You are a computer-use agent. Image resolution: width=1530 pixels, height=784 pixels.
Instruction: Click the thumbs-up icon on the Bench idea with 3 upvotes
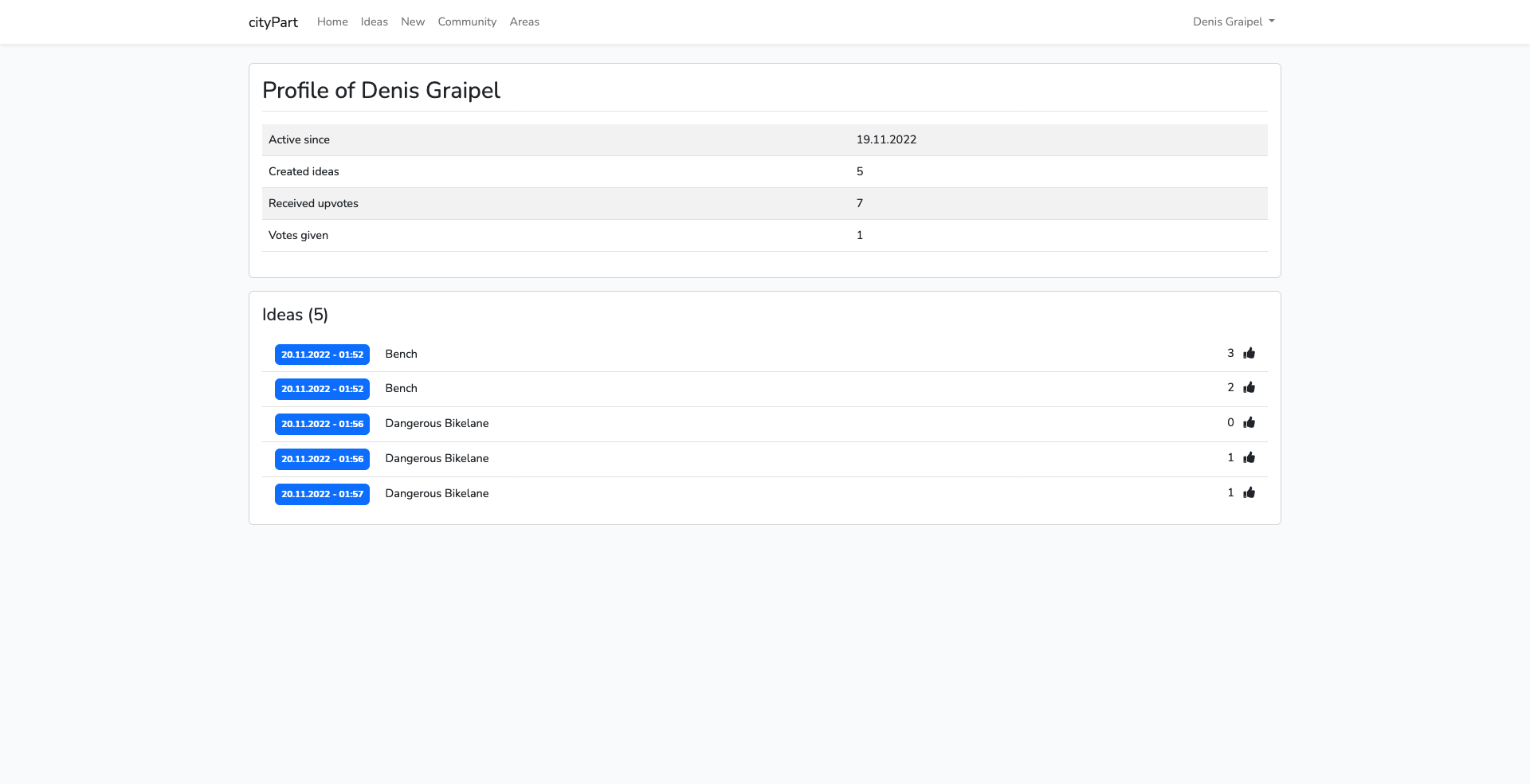[1249, 353]
